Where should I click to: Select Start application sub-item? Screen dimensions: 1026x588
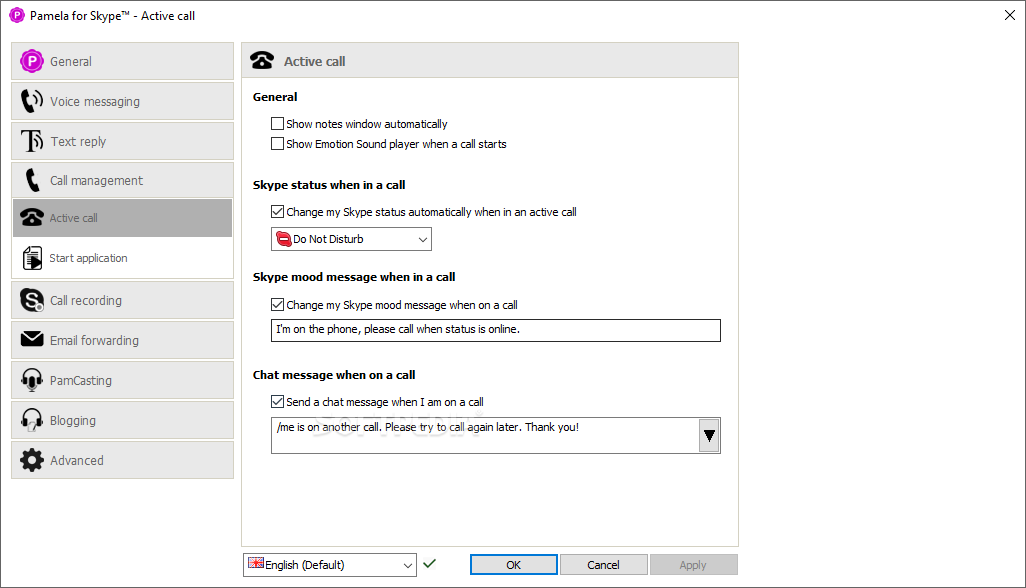pos(122,258)
